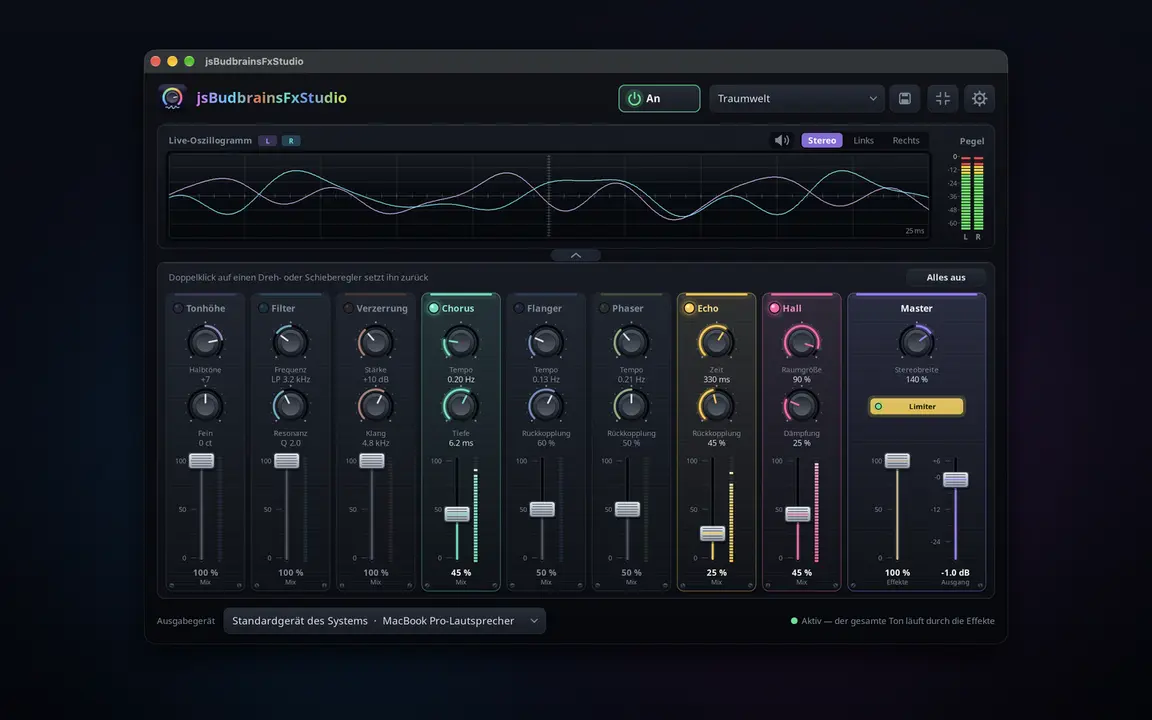Switch to compact view with the shrink icon

943,98
